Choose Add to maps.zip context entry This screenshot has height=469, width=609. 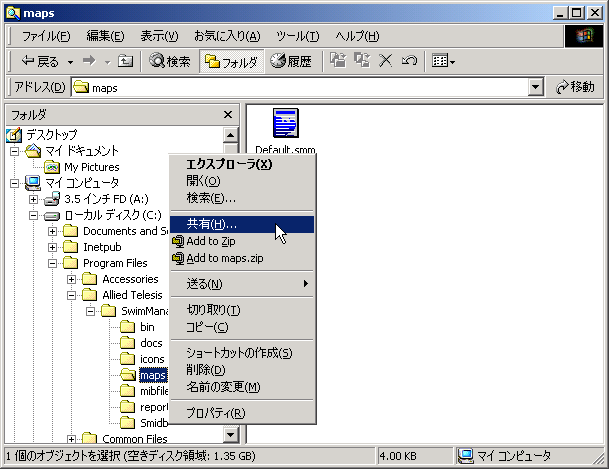pyautogui.click(x=242, y=258)
